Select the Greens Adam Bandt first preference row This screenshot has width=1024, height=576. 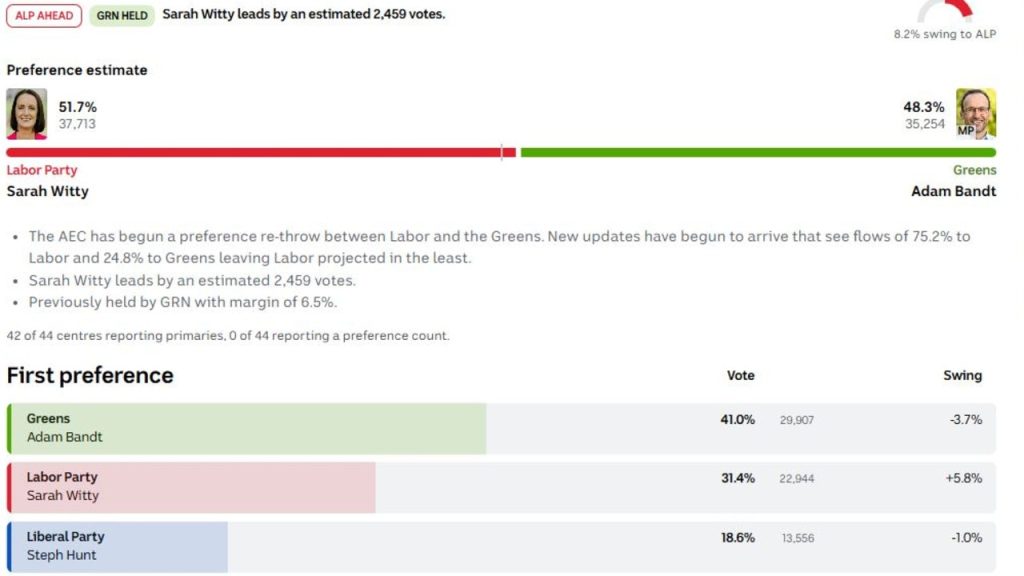click(500, 428)
